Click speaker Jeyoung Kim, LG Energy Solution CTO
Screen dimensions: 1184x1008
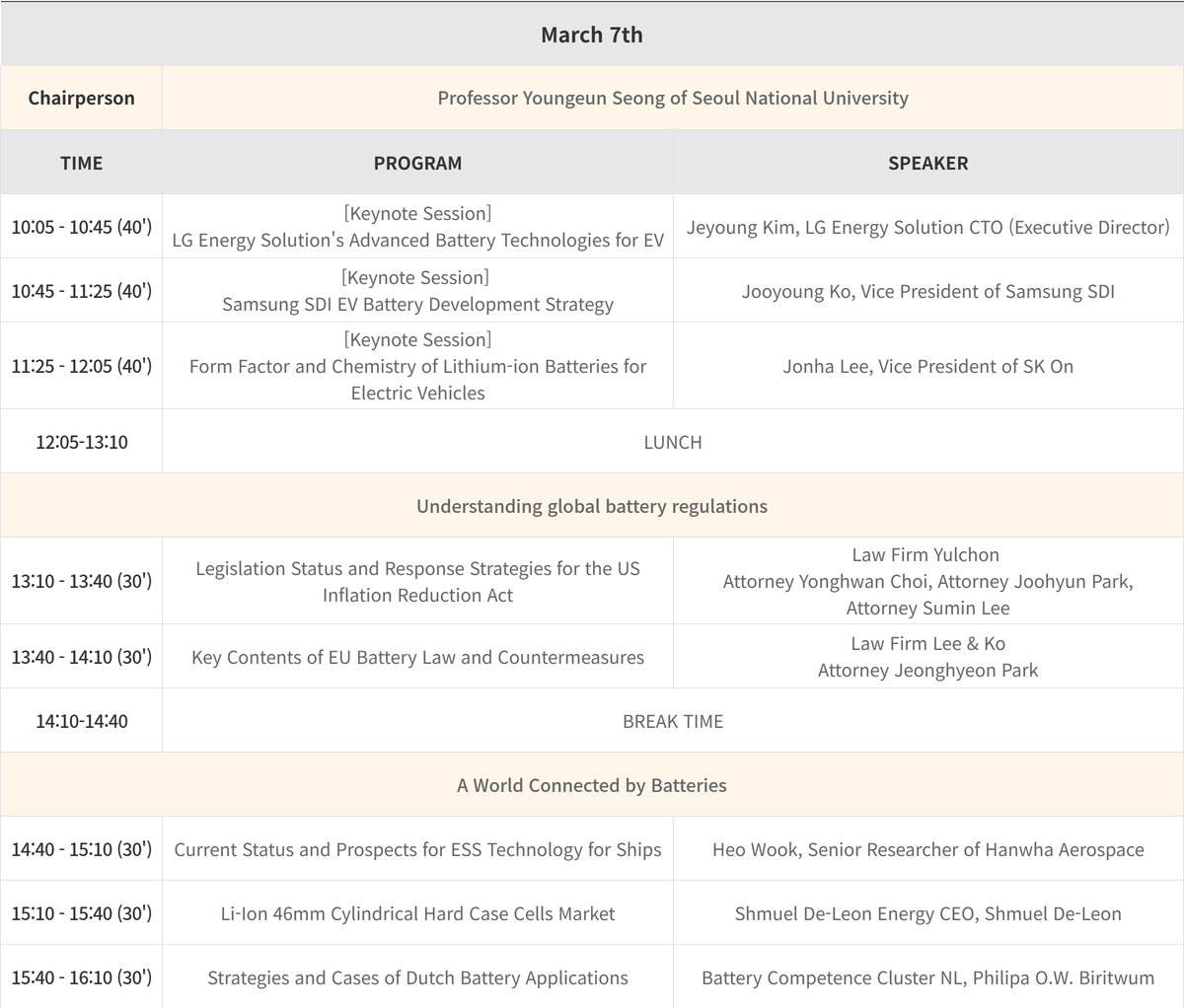pyautogui.click(x=927, y=227)
